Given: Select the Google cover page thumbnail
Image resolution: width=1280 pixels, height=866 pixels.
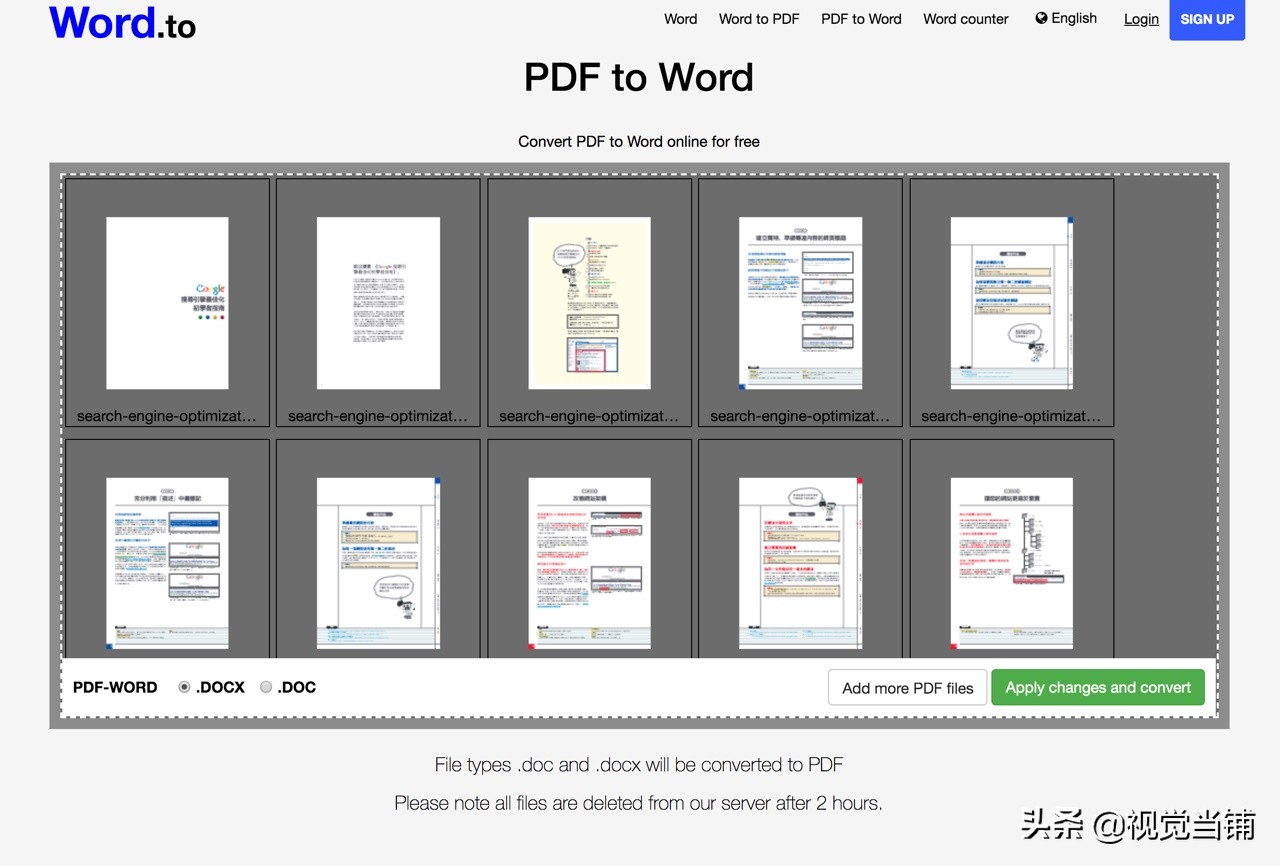Looking at the screenshot, I should pos(167,303).
